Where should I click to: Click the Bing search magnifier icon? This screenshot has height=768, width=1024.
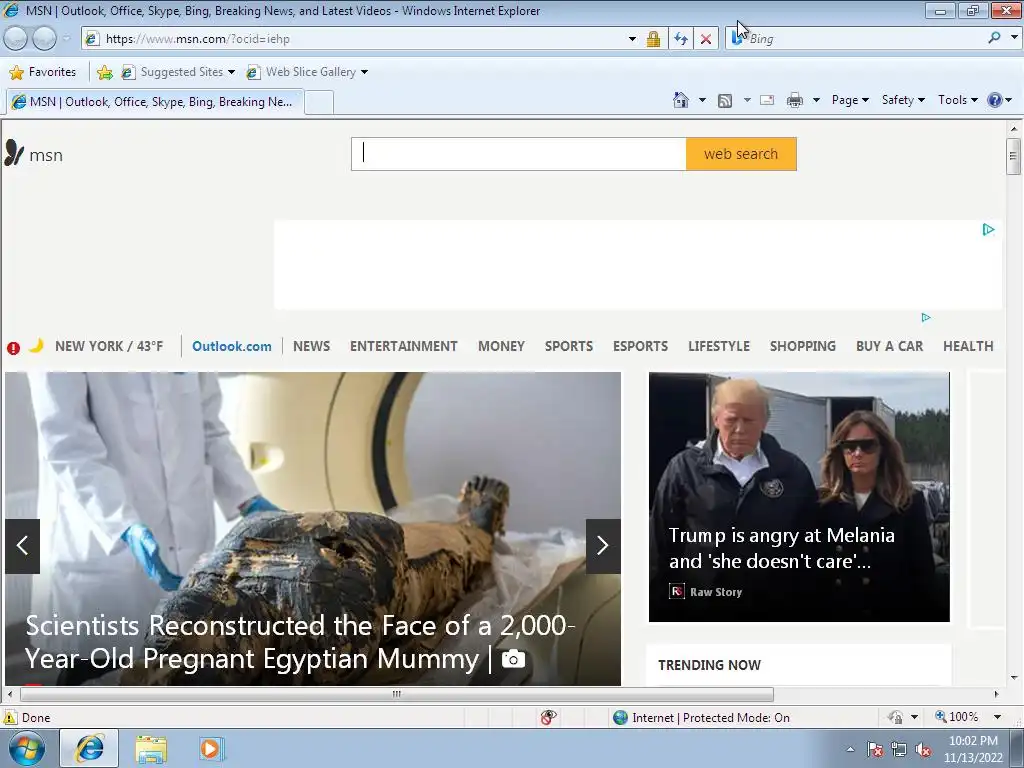coord(995,38)
